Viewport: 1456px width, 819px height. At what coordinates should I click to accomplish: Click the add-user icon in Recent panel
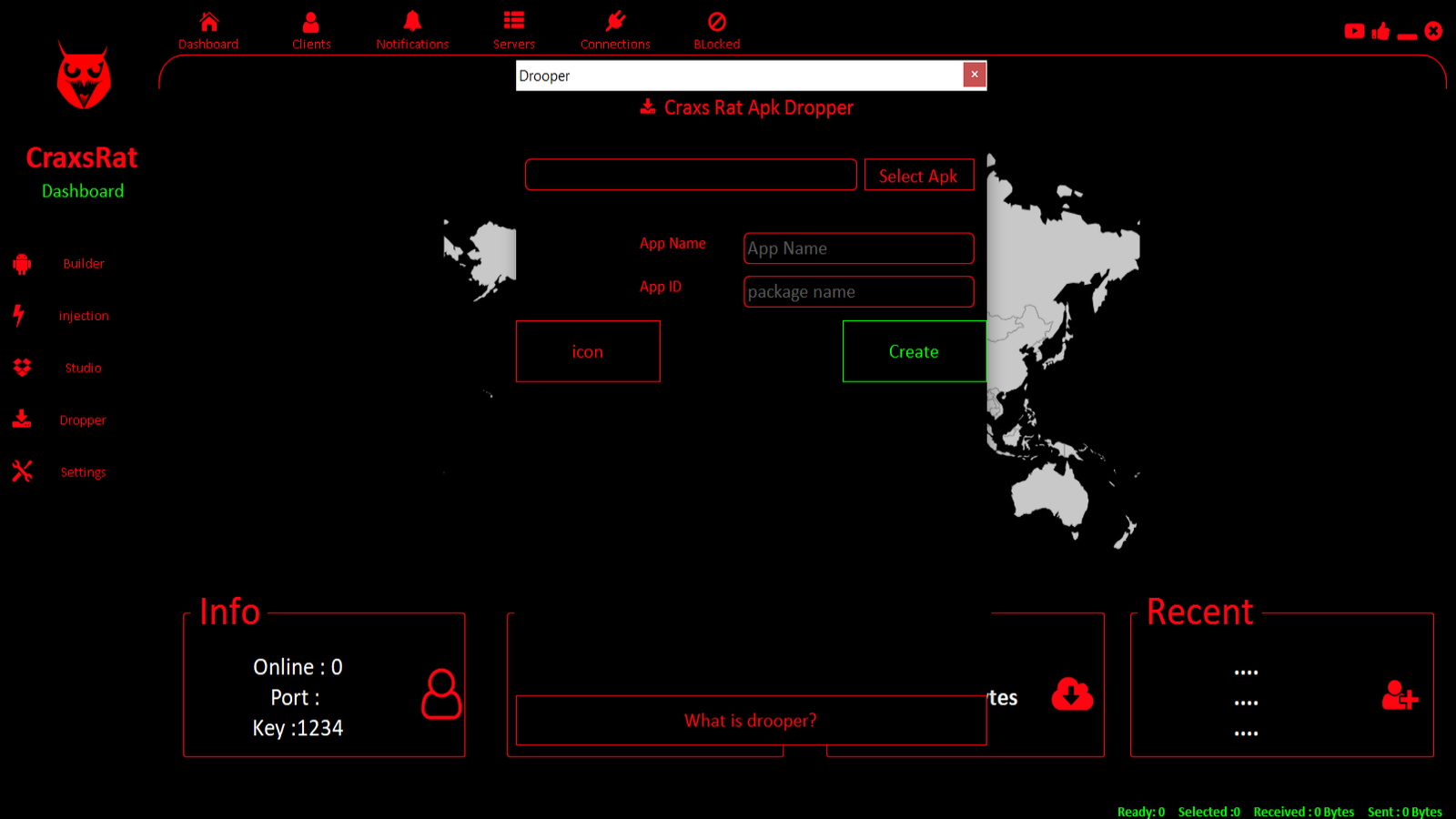1400,696
